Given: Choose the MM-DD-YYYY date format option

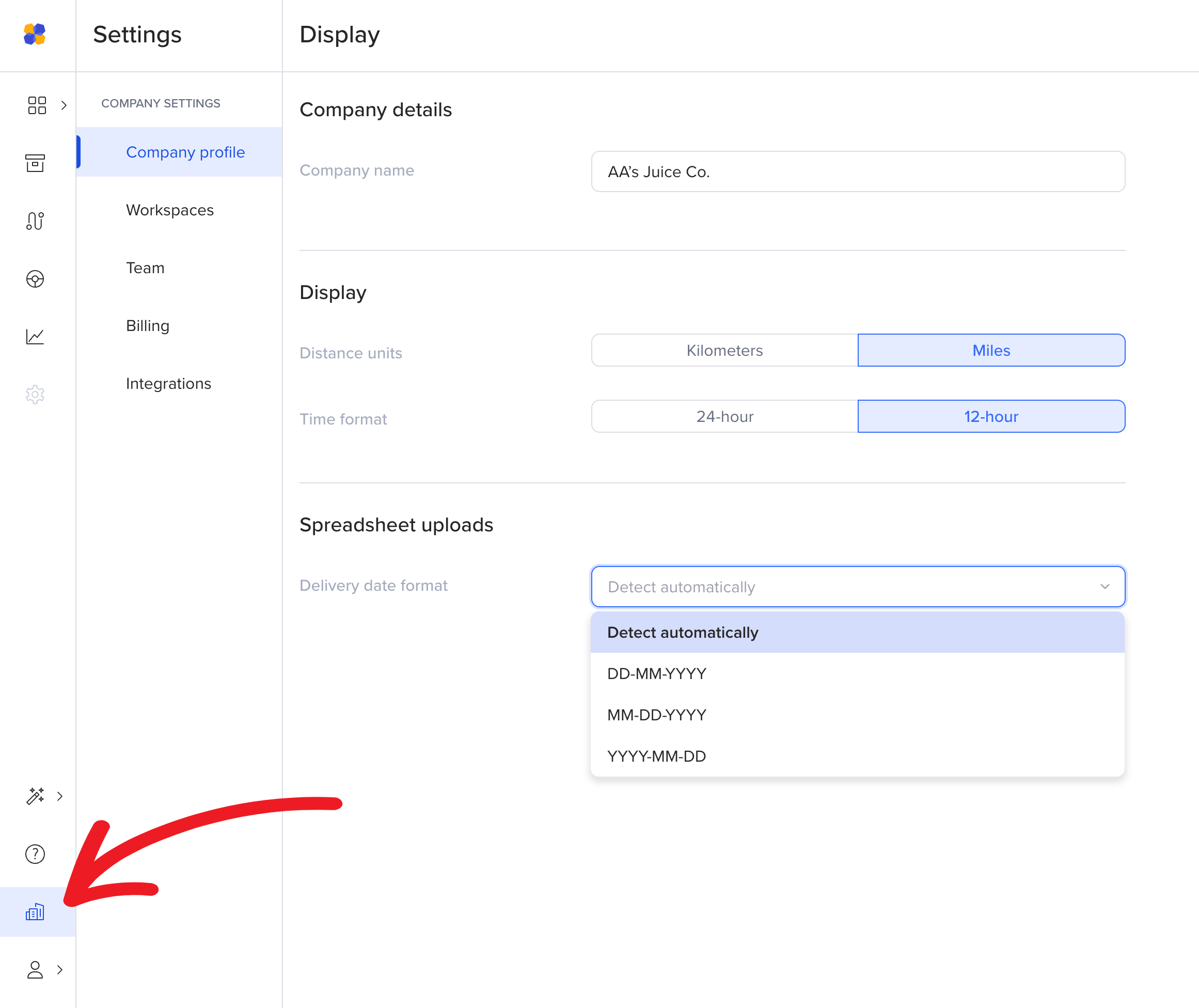Looking at the screenshot, I should pos(657,715).
